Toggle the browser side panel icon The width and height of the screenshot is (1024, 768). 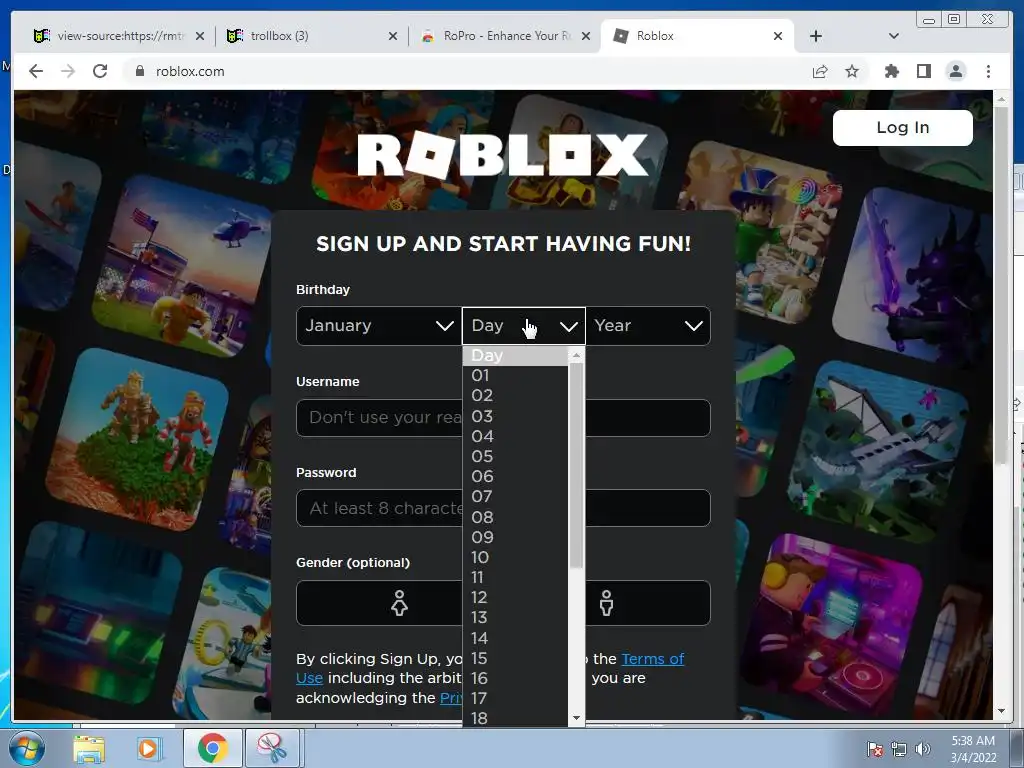(x=923, y=71)
